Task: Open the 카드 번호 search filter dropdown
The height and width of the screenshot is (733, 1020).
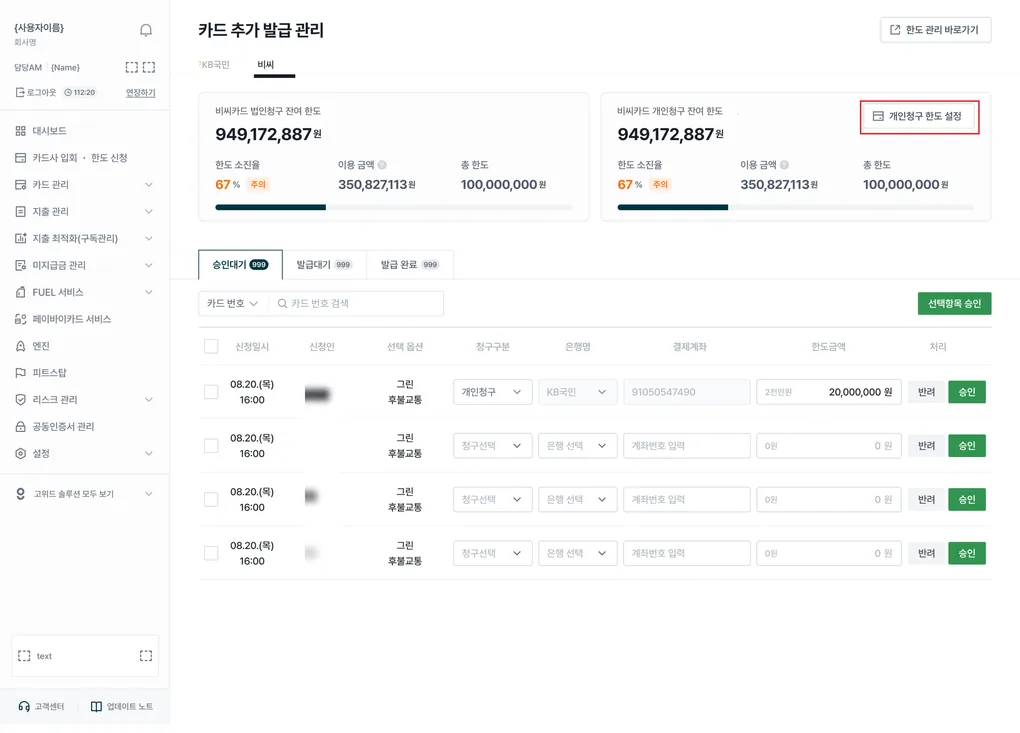Action: click(x=233, y=304)
